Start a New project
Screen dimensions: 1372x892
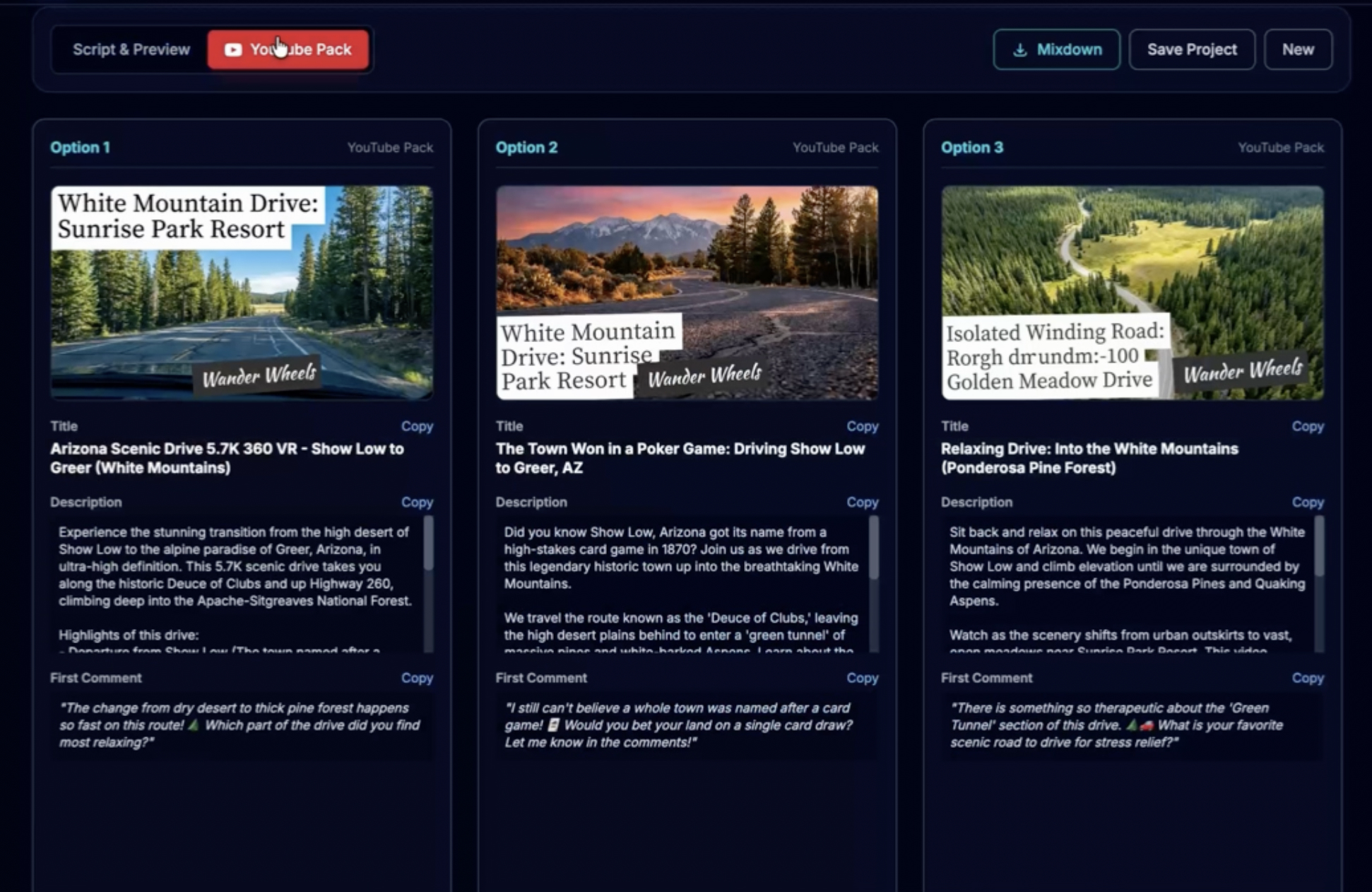coord(1297,49)
